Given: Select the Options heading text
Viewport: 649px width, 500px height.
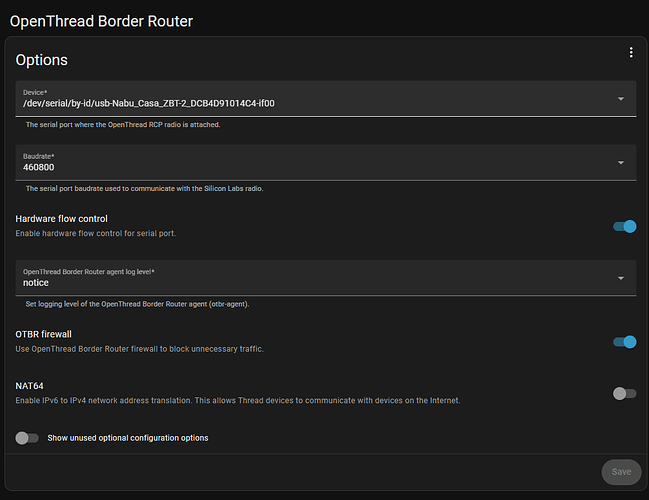Looking at the screenshot, I should point(41,60).
